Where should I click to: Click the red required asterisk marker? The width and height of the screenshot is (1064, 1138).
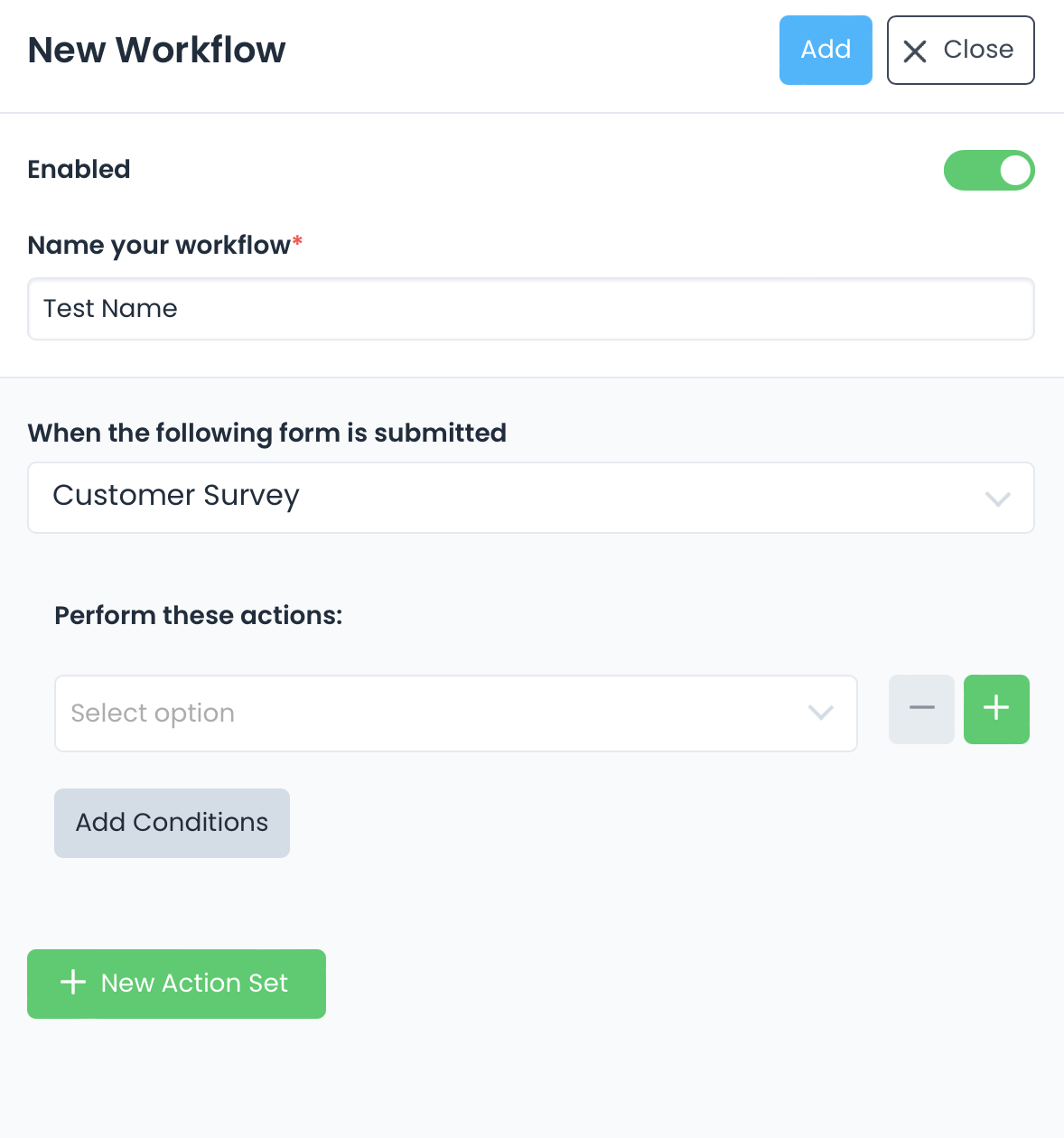pyautogui.click(x=297, y=241)
